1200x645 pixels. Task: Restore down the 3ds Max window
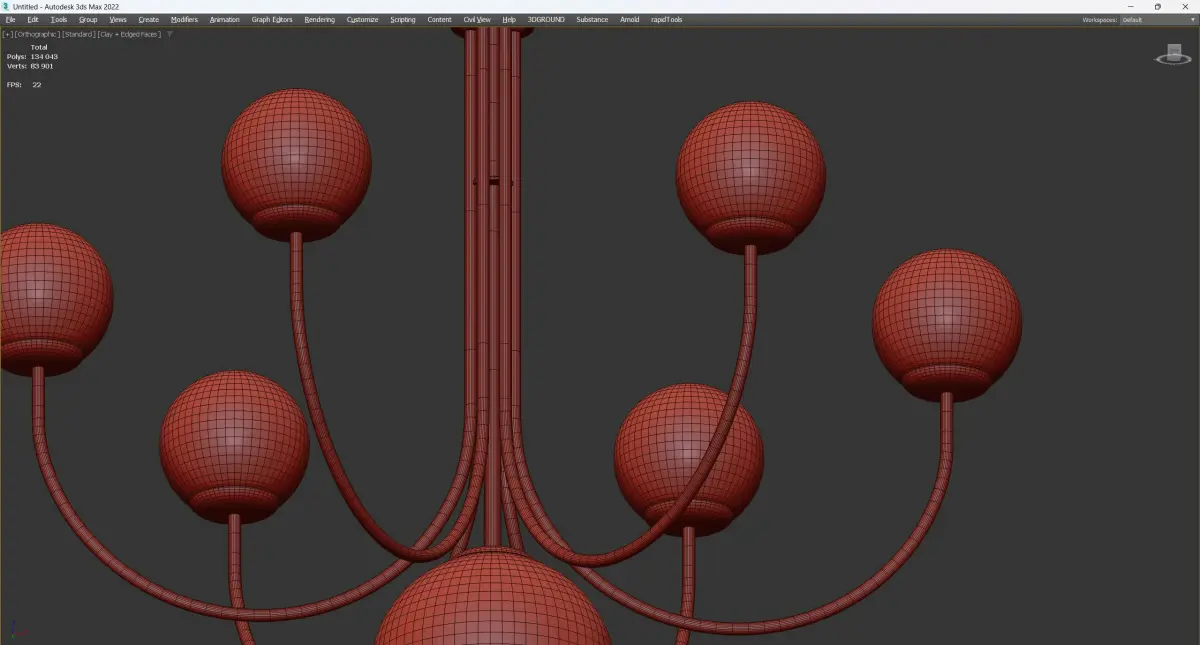click(1158, 6)
